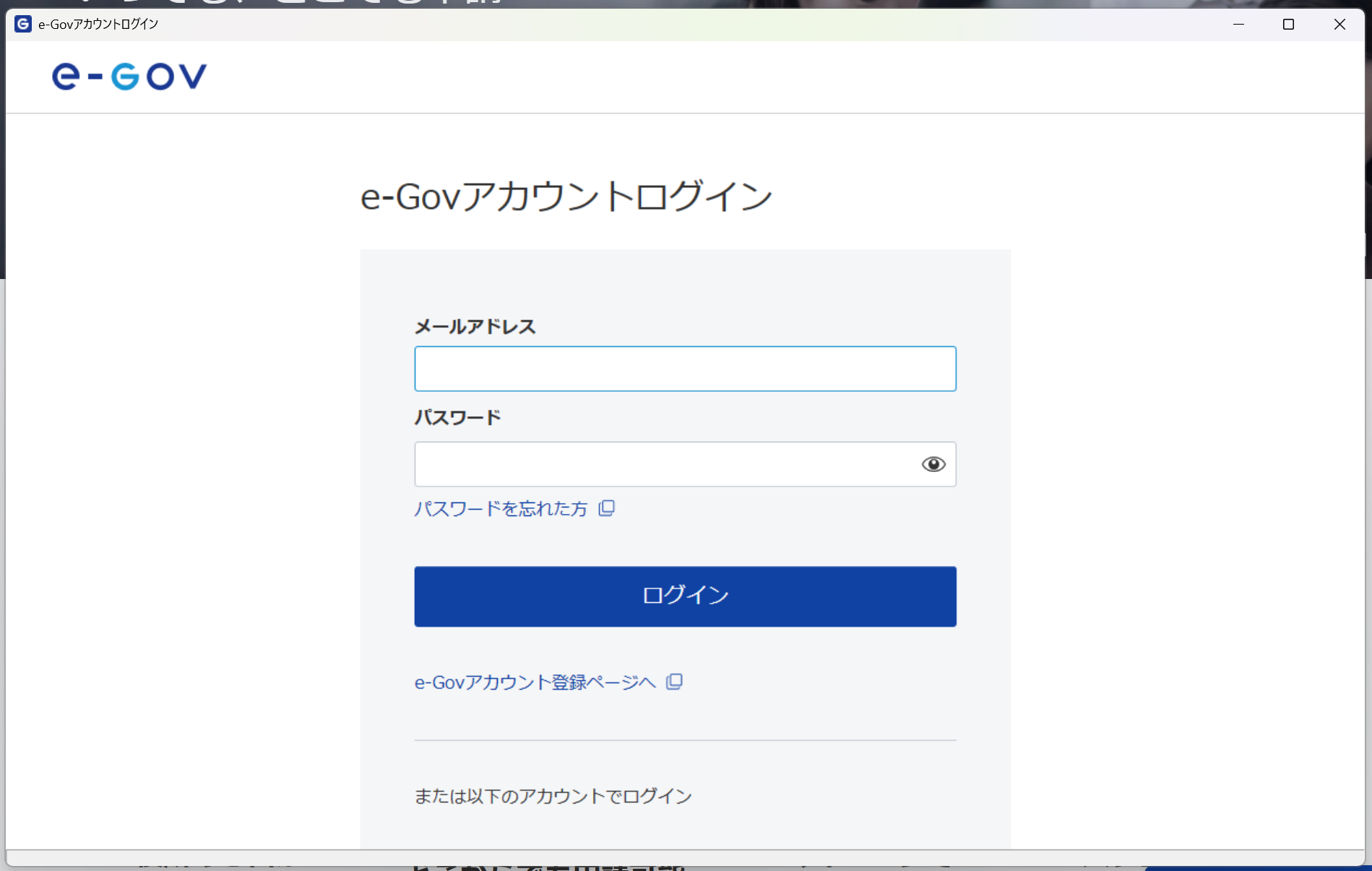Click the e-Govアカウントログイン window title text
The height and width of the screenshot is (871, 1372).
pos(98,24)
